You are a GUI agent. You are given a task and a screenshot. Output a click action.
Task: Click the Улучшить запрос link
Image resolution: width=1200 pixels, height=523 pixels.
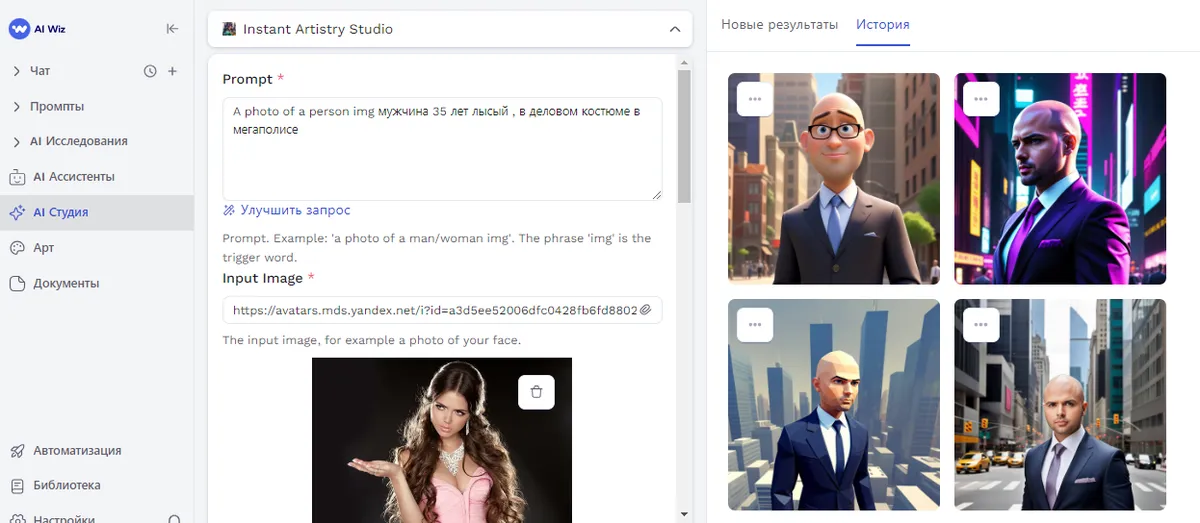295,210
